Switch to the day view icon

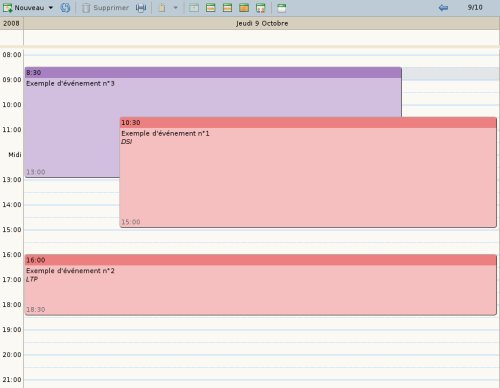click(194, 8)
